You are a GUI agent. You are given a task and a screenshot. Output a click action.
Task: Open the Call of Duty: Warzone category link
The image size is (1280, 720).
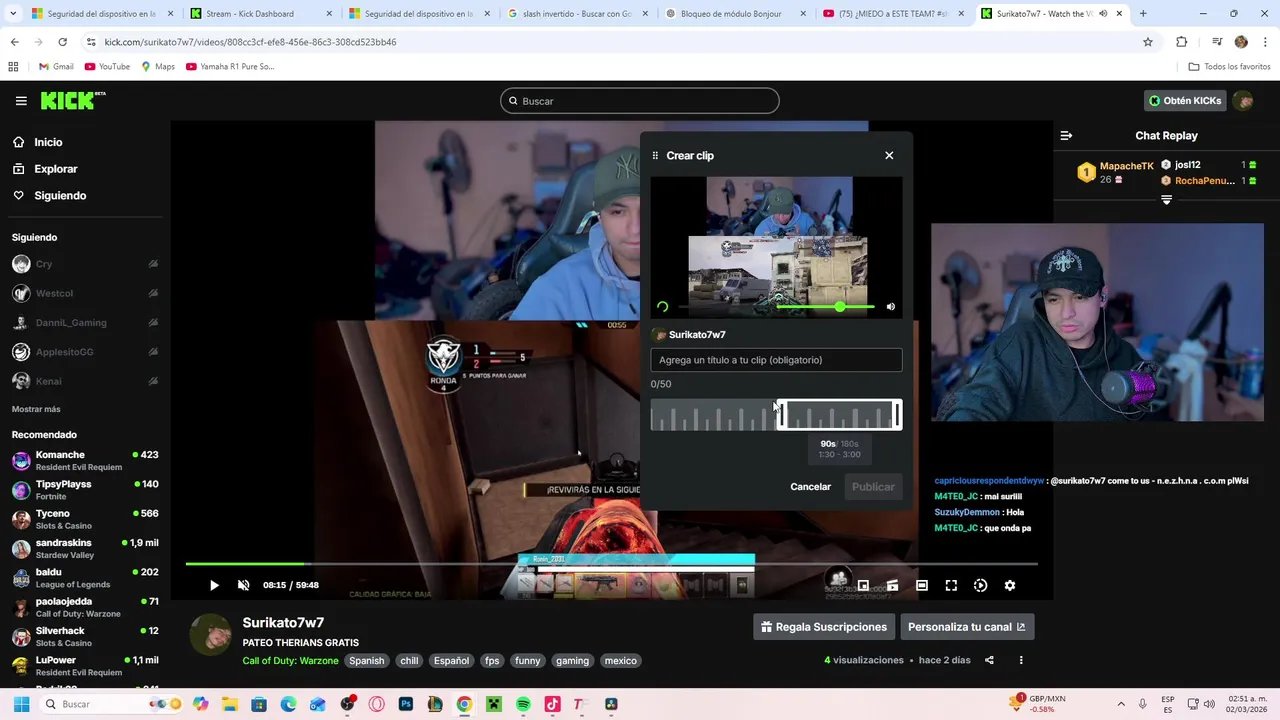(x=290, y=661)
